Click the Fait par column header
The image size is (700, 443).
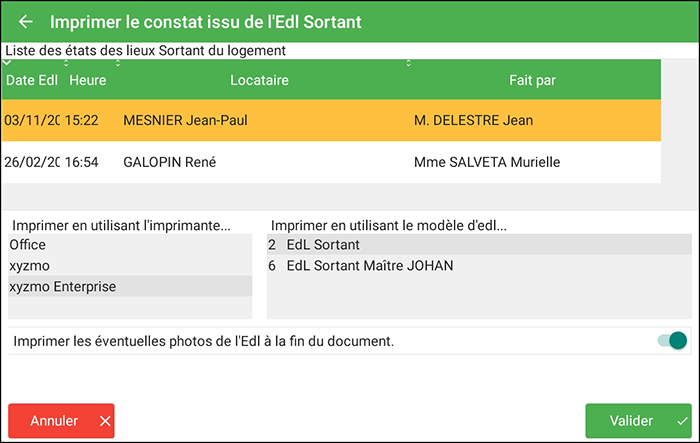532,80
